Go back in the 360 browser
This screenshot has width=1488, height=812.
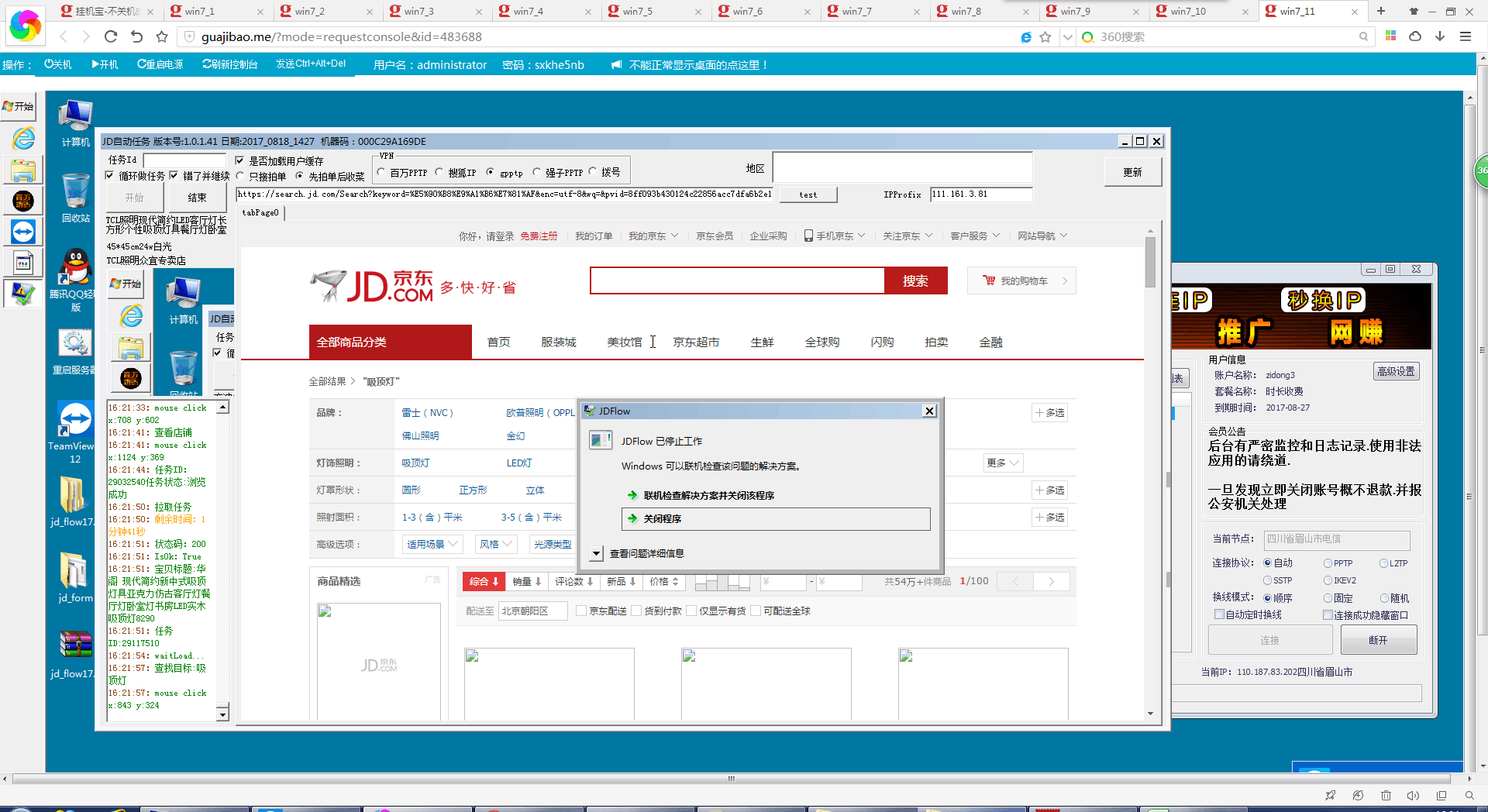64,36
